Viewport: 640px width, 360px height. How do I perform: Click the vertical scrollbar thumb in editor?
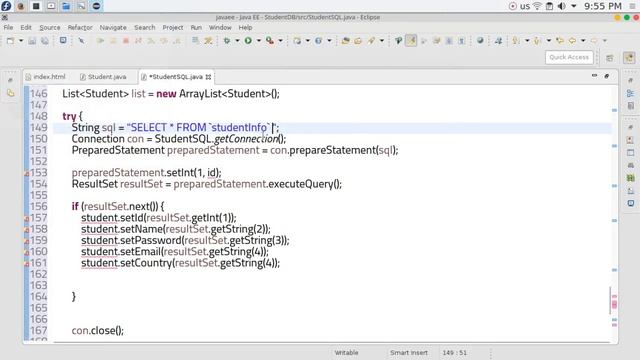pos(610,300)
